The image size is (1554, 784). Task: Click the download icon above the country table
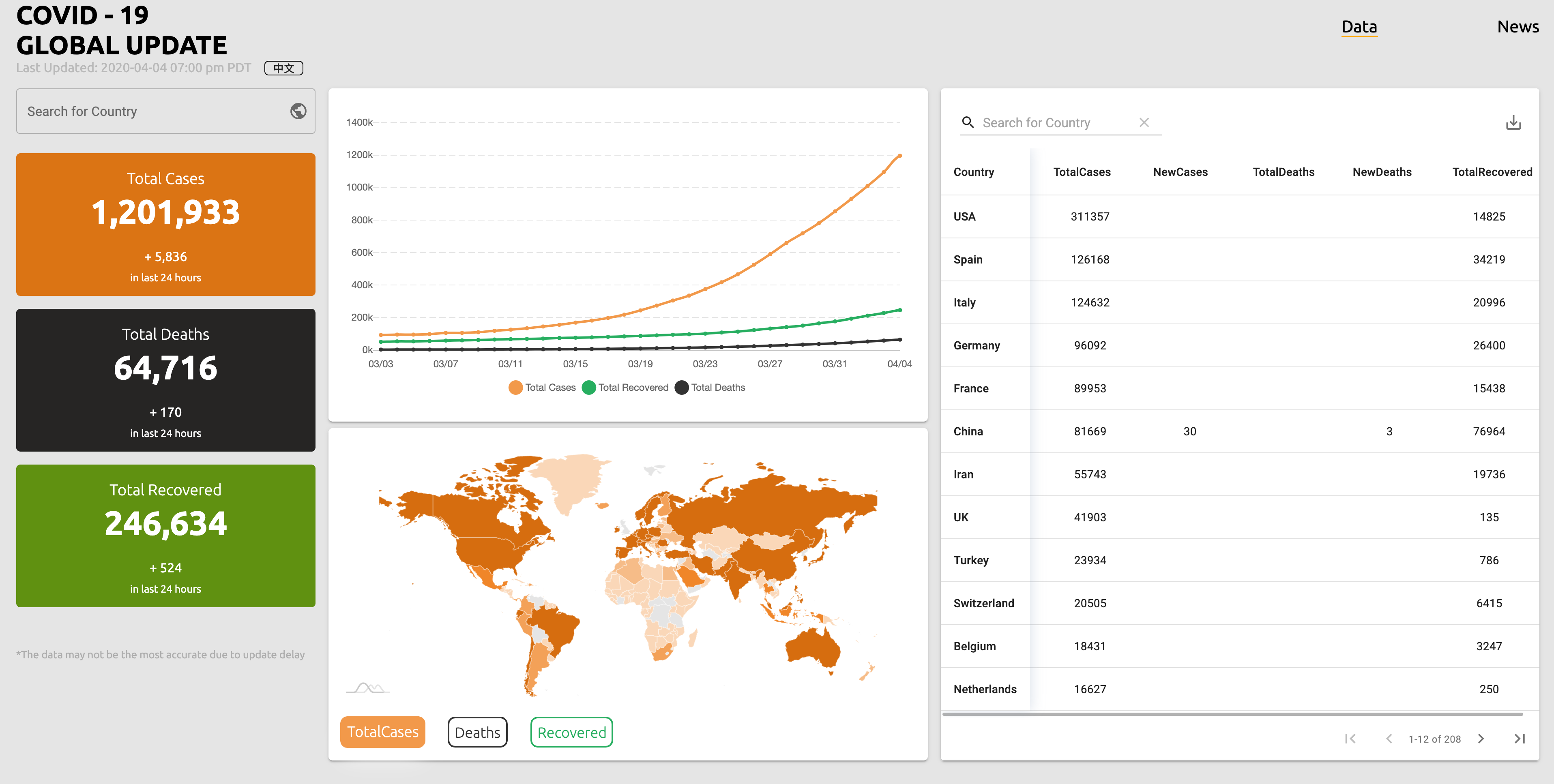point(1513,122)
